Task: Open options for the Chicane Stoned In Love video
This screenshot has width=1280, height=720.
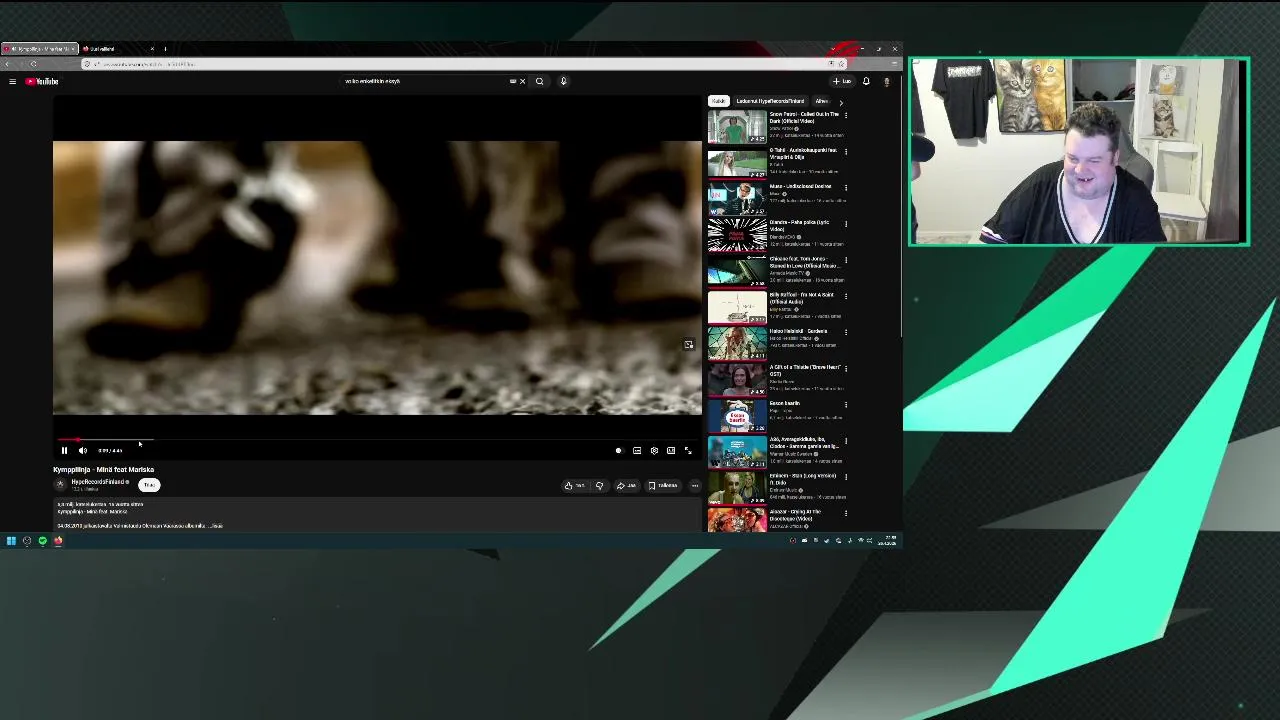Action: 846,259
